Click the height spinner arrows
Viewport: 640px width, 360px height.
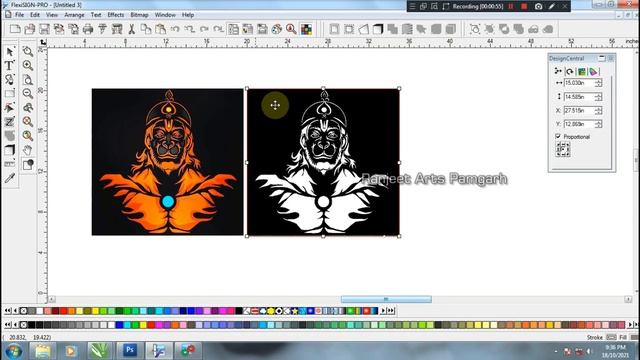[x=598, y=97]
